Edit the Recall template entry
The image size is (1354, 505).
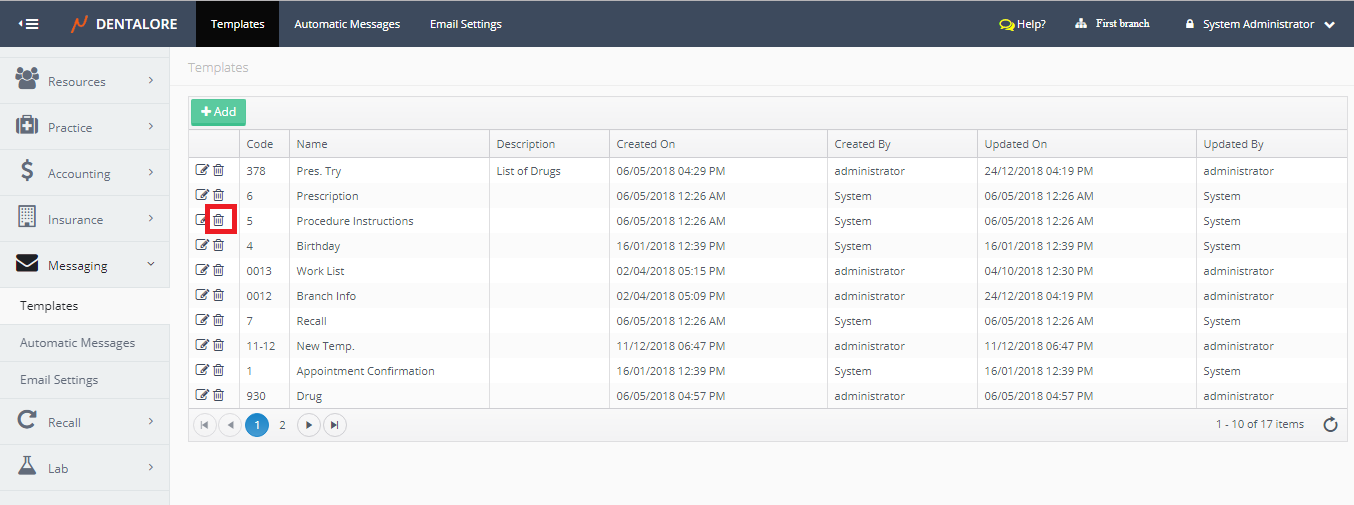pyautogui.click(x=202, y=320)
